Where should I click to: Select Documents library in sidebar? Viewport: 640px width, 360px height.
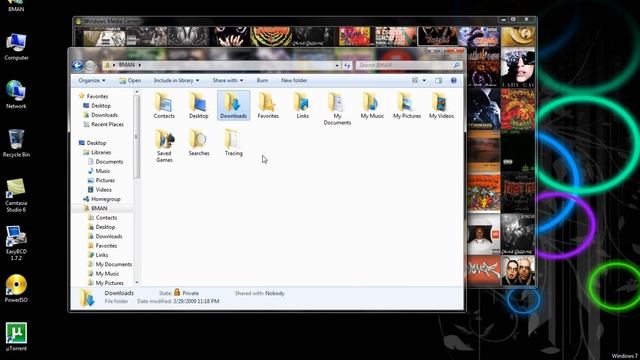pos(105,162)
